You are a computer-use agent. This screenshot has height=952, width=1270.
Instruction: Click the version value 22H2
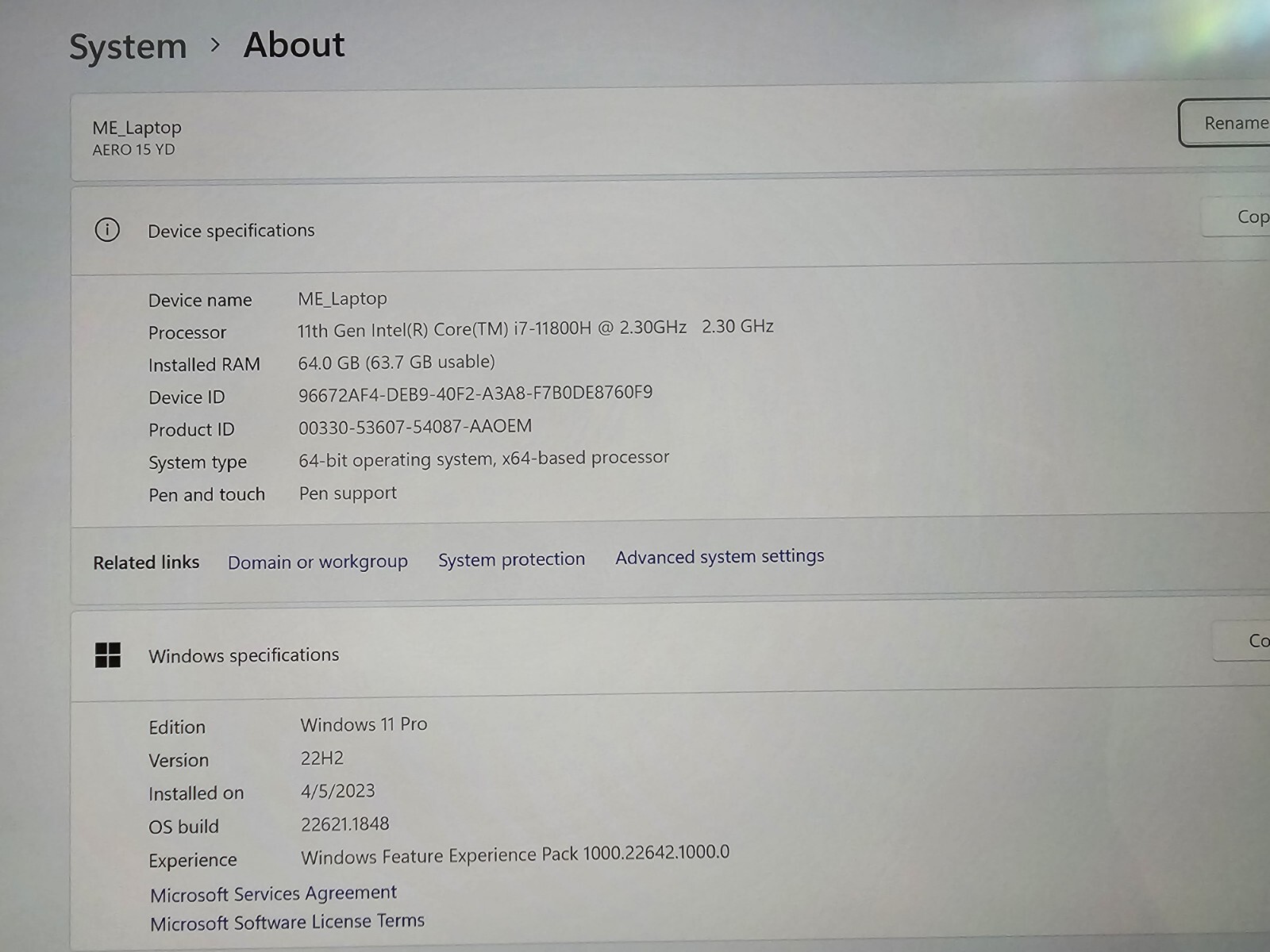point(321,758)
